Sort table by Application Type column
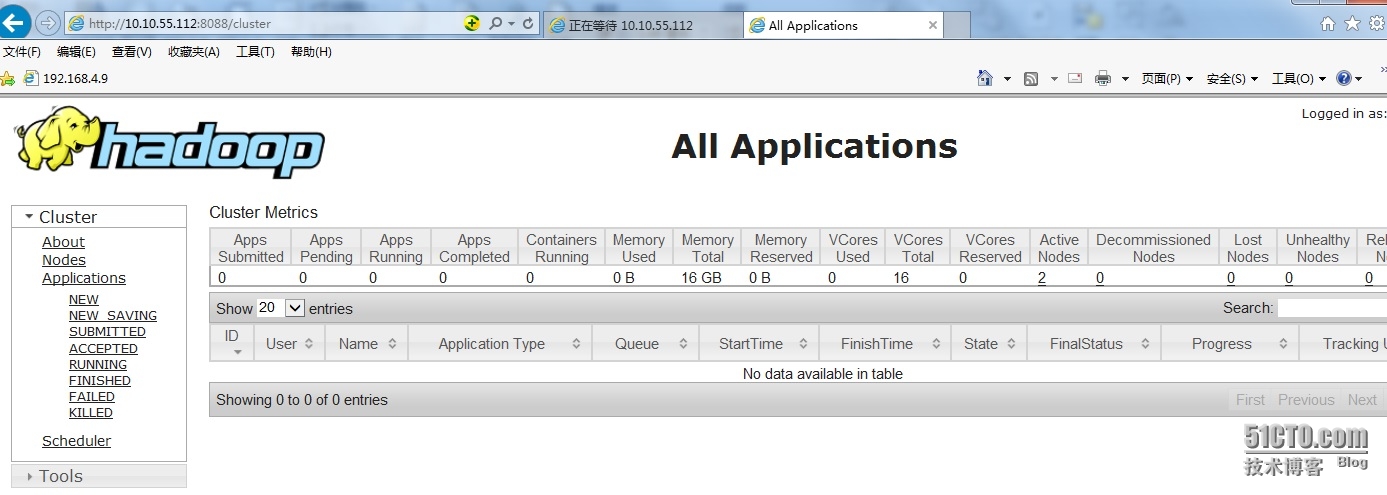Screen dimensions: 1387x495 click(500, 343)
